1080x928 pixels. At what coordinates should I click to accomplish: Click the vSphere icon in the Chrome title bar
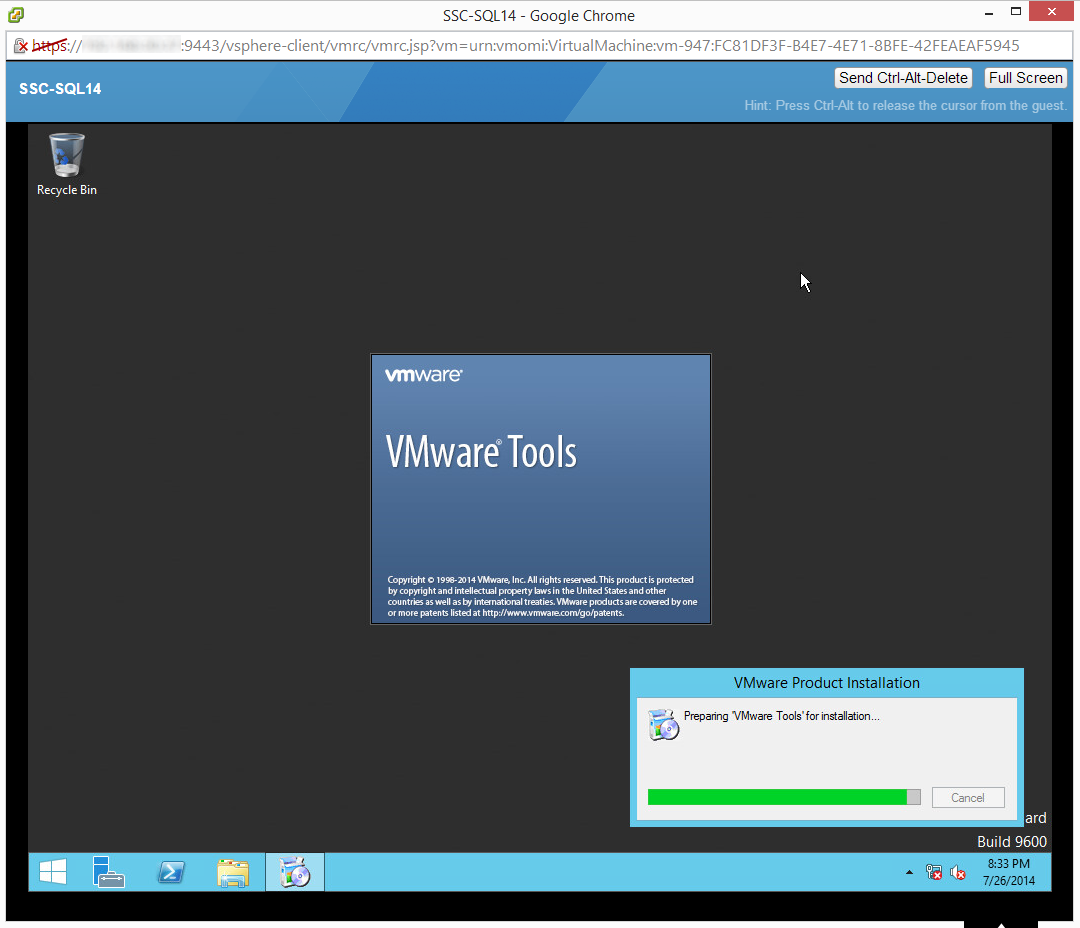pos(16,14)
